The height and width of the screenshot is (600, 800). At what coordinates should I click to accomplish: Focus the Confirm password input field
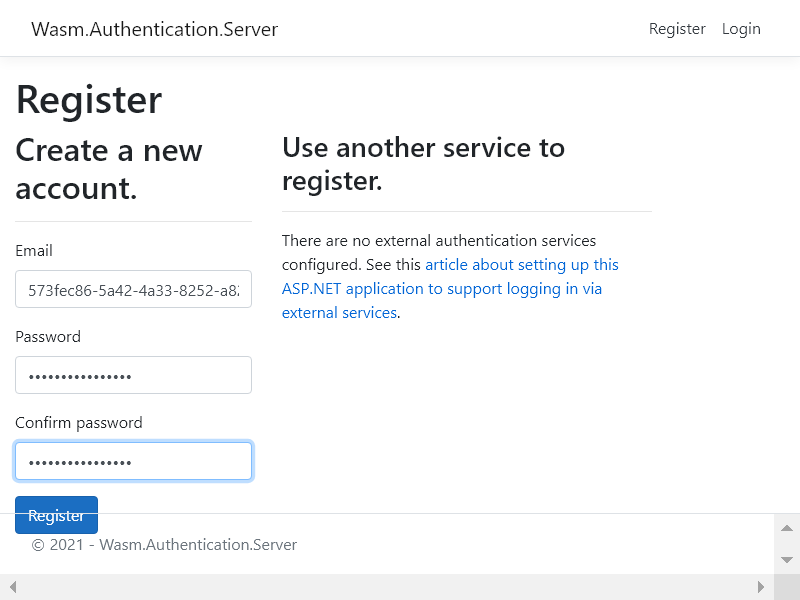(x=133, y=461)
